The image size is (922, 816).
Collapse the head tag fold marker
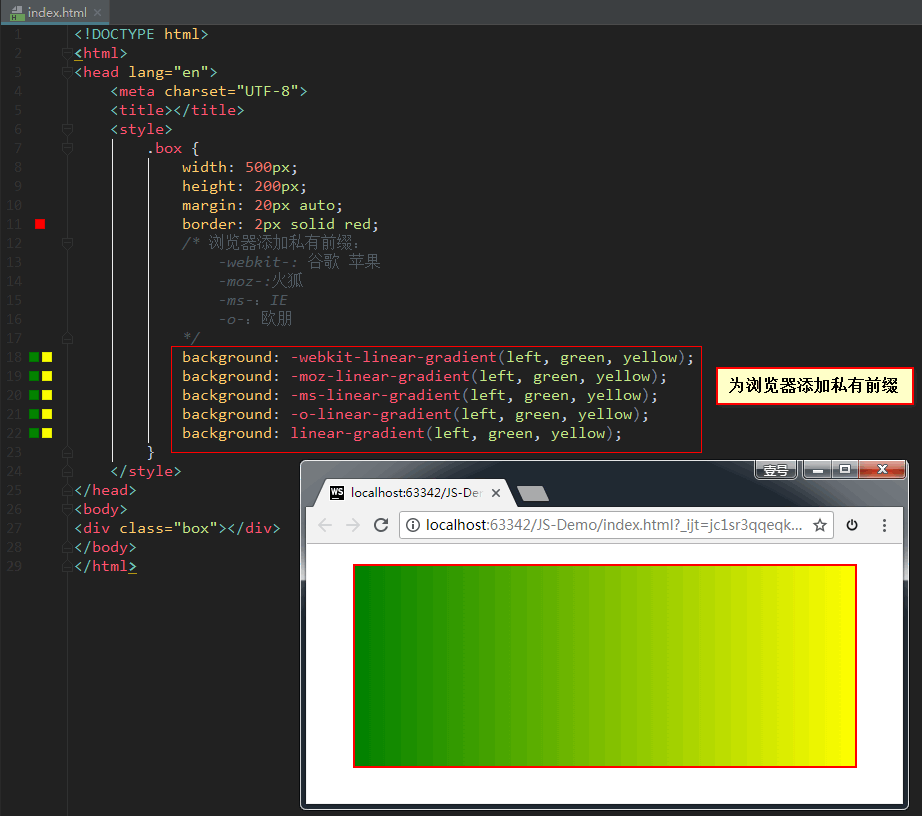coord(68,72)
